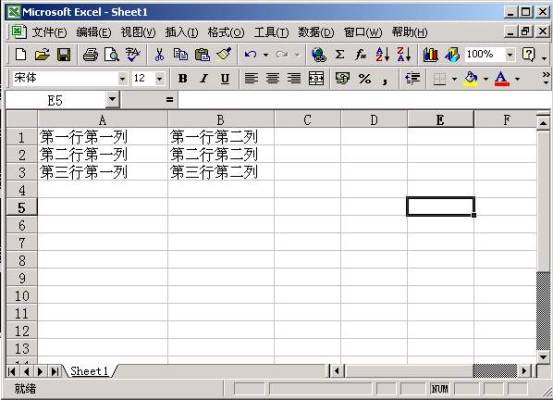Launch the Chart Wizard icon
The width and height of the screenshot is (553, 400).
(x=430, y=55)
